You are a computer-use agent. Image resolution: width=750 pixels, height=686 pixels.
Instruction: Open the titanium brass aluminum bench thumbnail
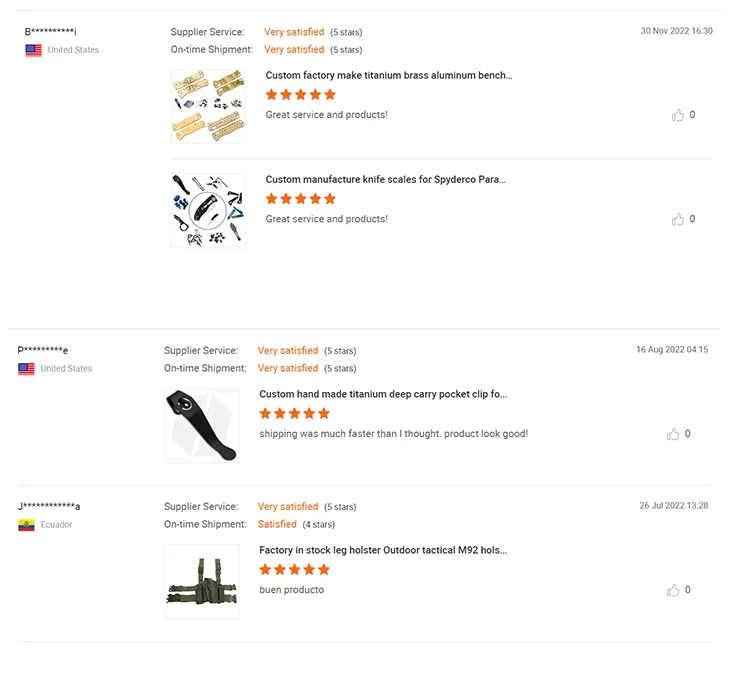[208, 106]
